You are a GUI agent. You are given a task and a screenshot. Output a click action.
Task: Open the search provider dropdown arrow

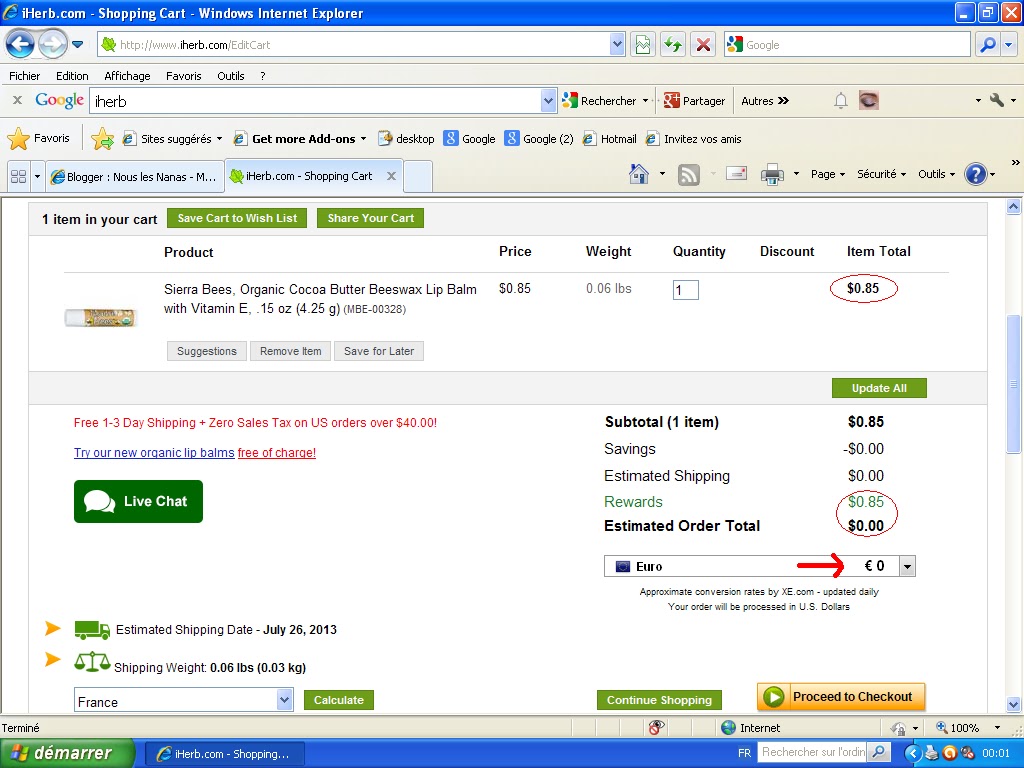tap(1010, 44)
